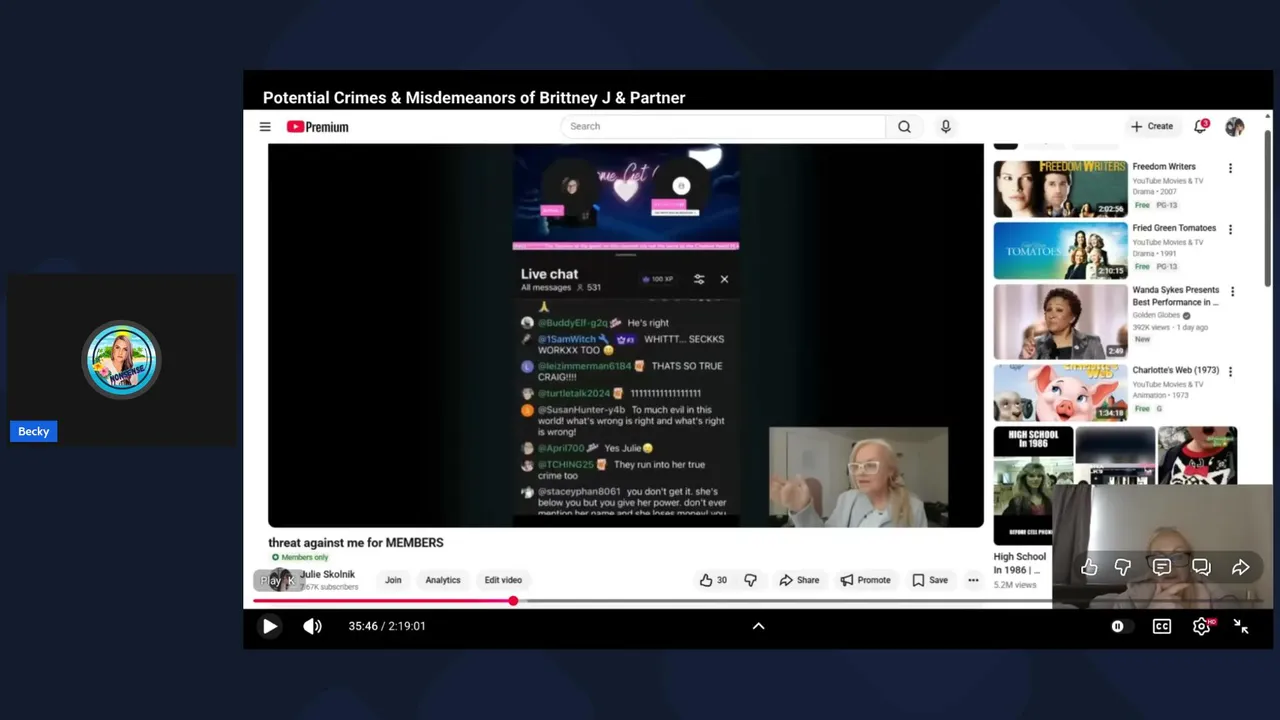Save the video to a playlist
This screenshot has height=720, width=1280.
(x=930, y=580)
